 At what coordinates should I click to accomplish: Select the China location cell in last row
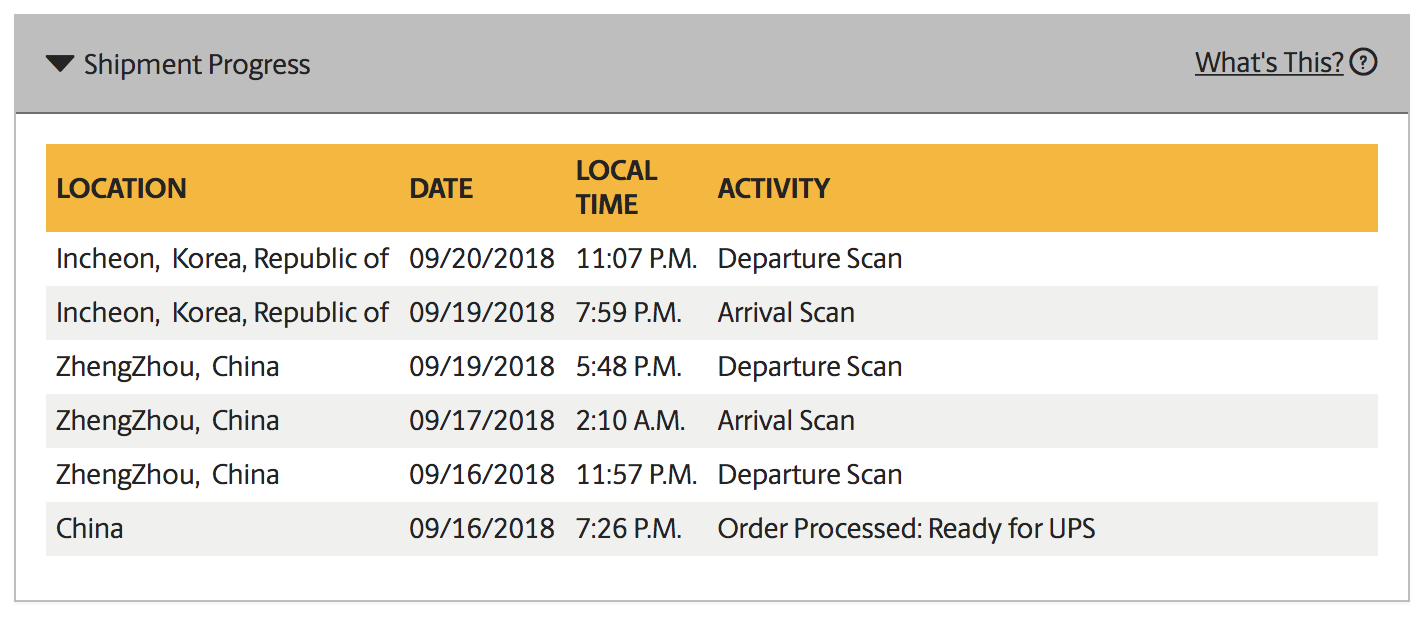point(90,529)
